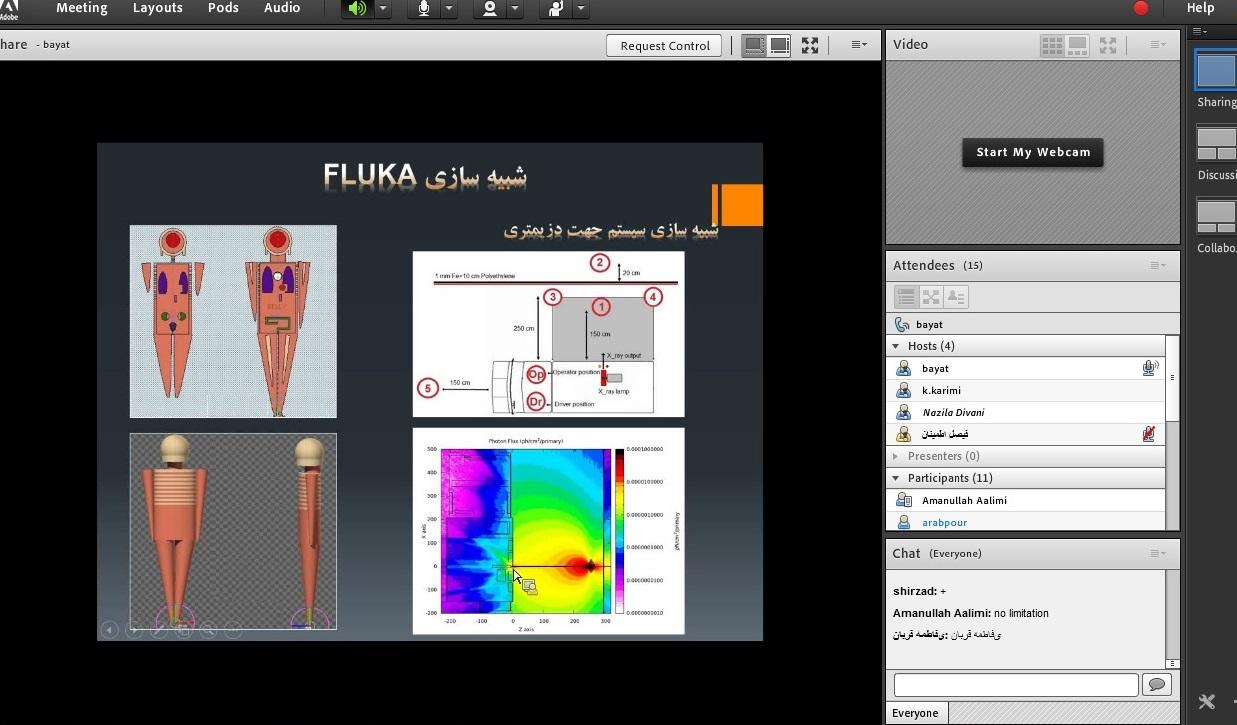Open the webcam options dropdown arrow
The height and width of the screenshot is (725, 1237).
[x=515, y=9]
